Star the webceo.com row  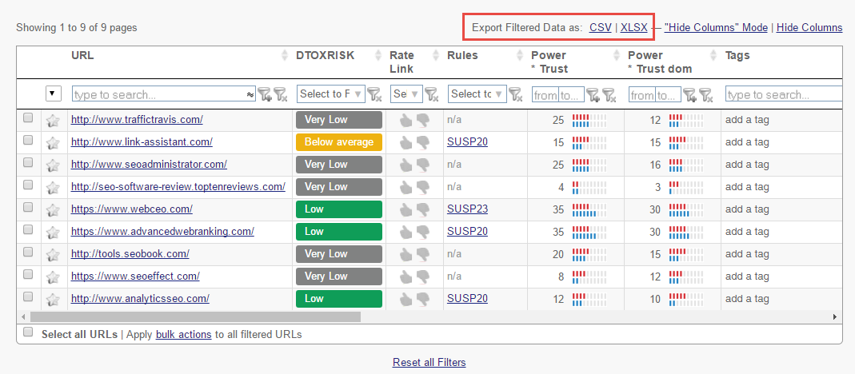tap(52, 210)
